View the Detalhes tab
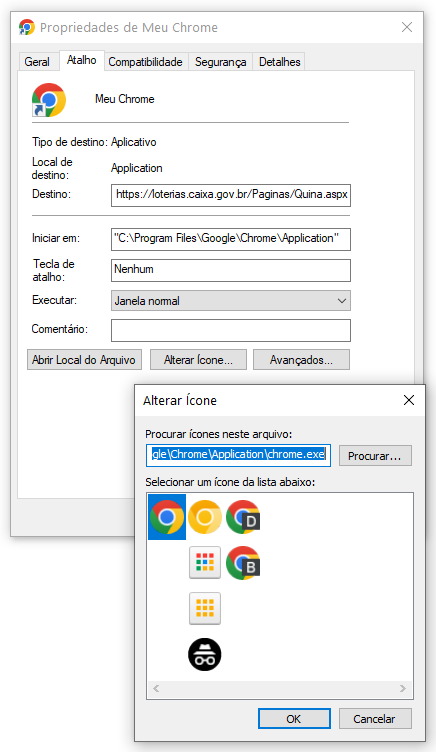Screen dimensions: 436x752 coord(280,62)
